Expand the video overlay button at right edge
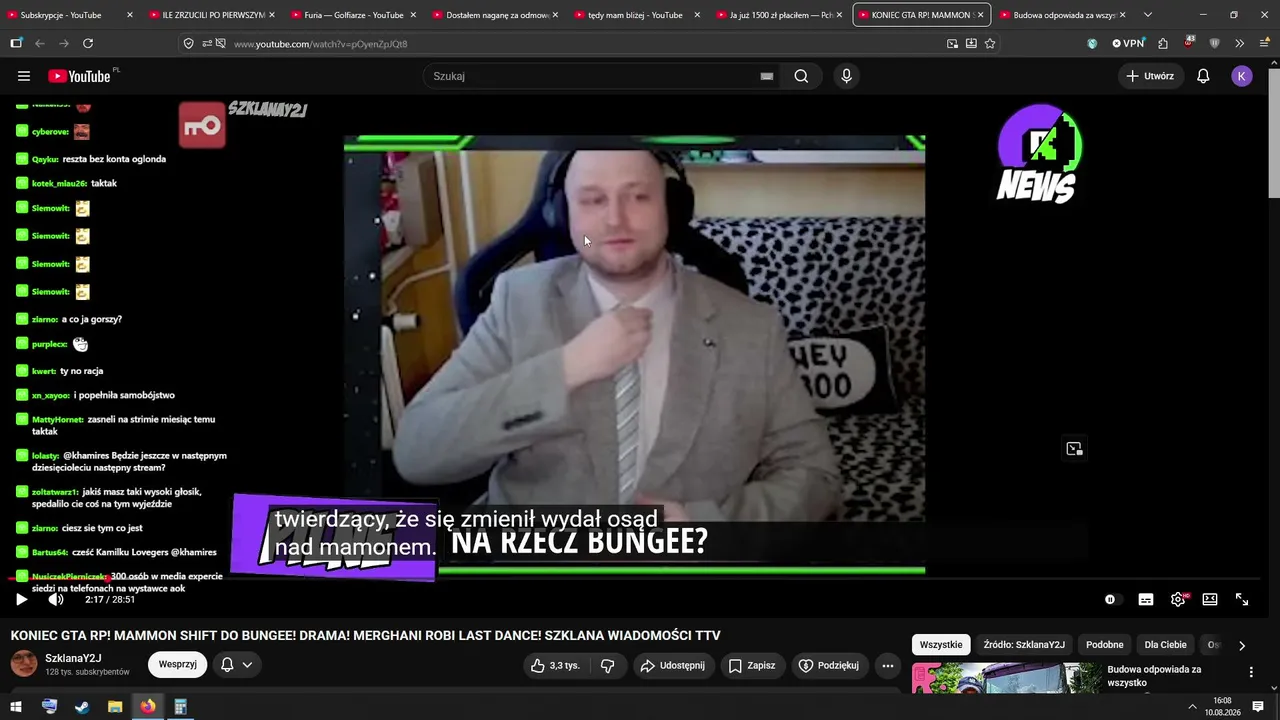This screenshot has width=1280, height=720. (x=1074, y=449)
